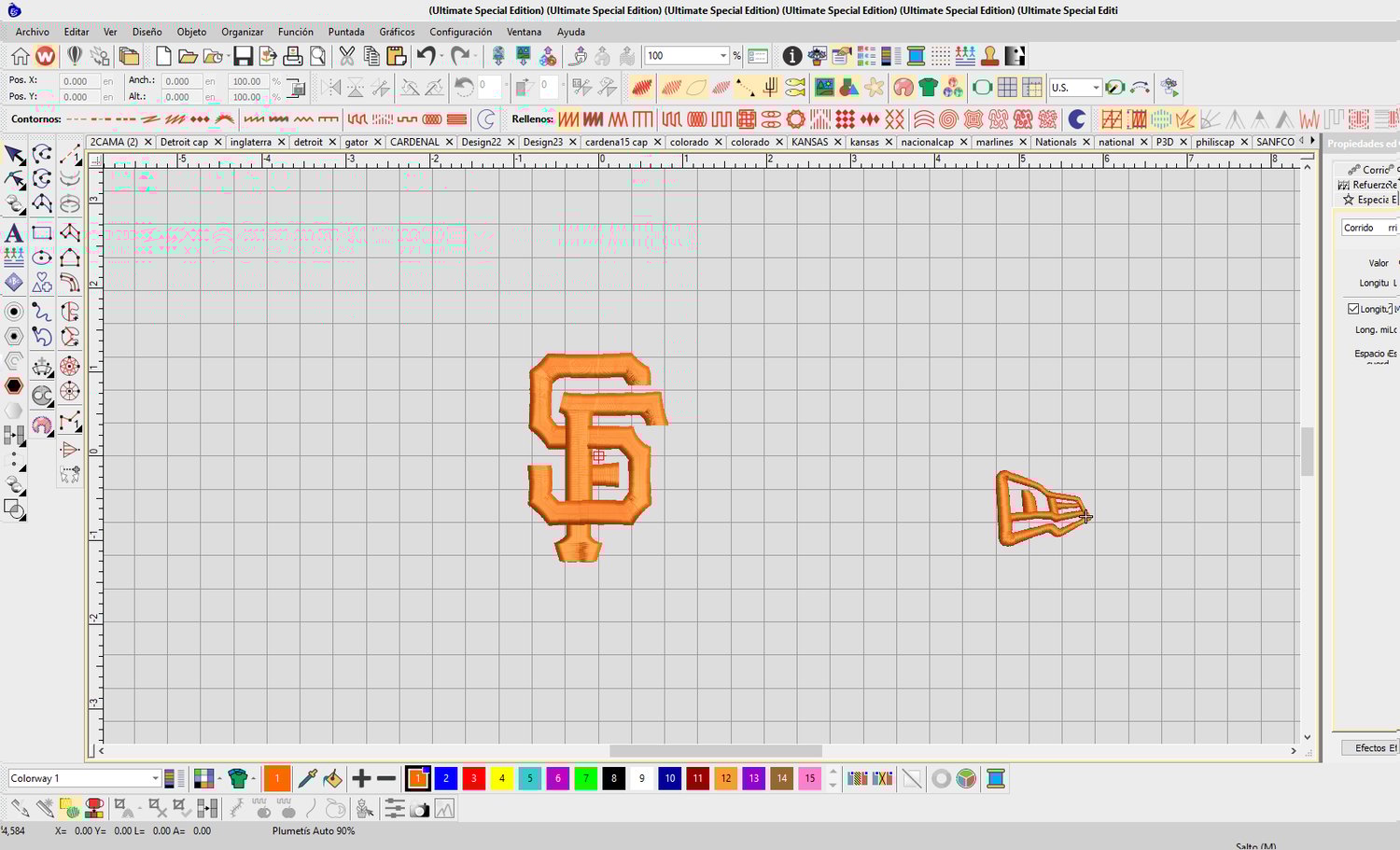
Task: Open the Configuración menu
Action: pyautogui.click(x=461, y=32)
